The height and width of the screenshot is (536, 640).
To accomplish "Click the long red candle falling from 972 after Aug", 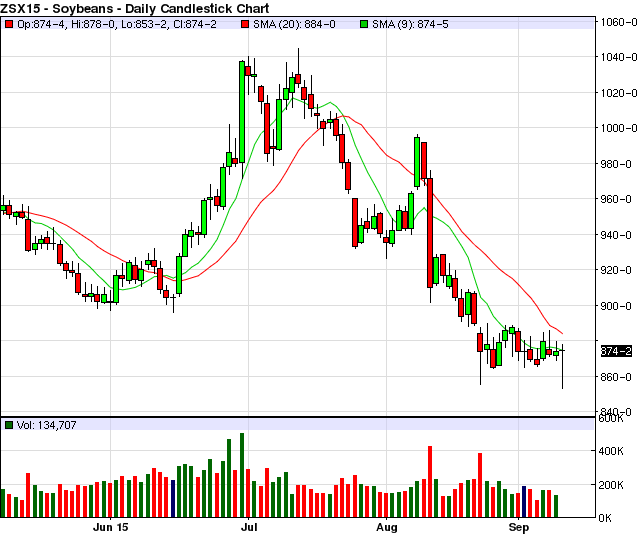I will (x=430, y=233).
